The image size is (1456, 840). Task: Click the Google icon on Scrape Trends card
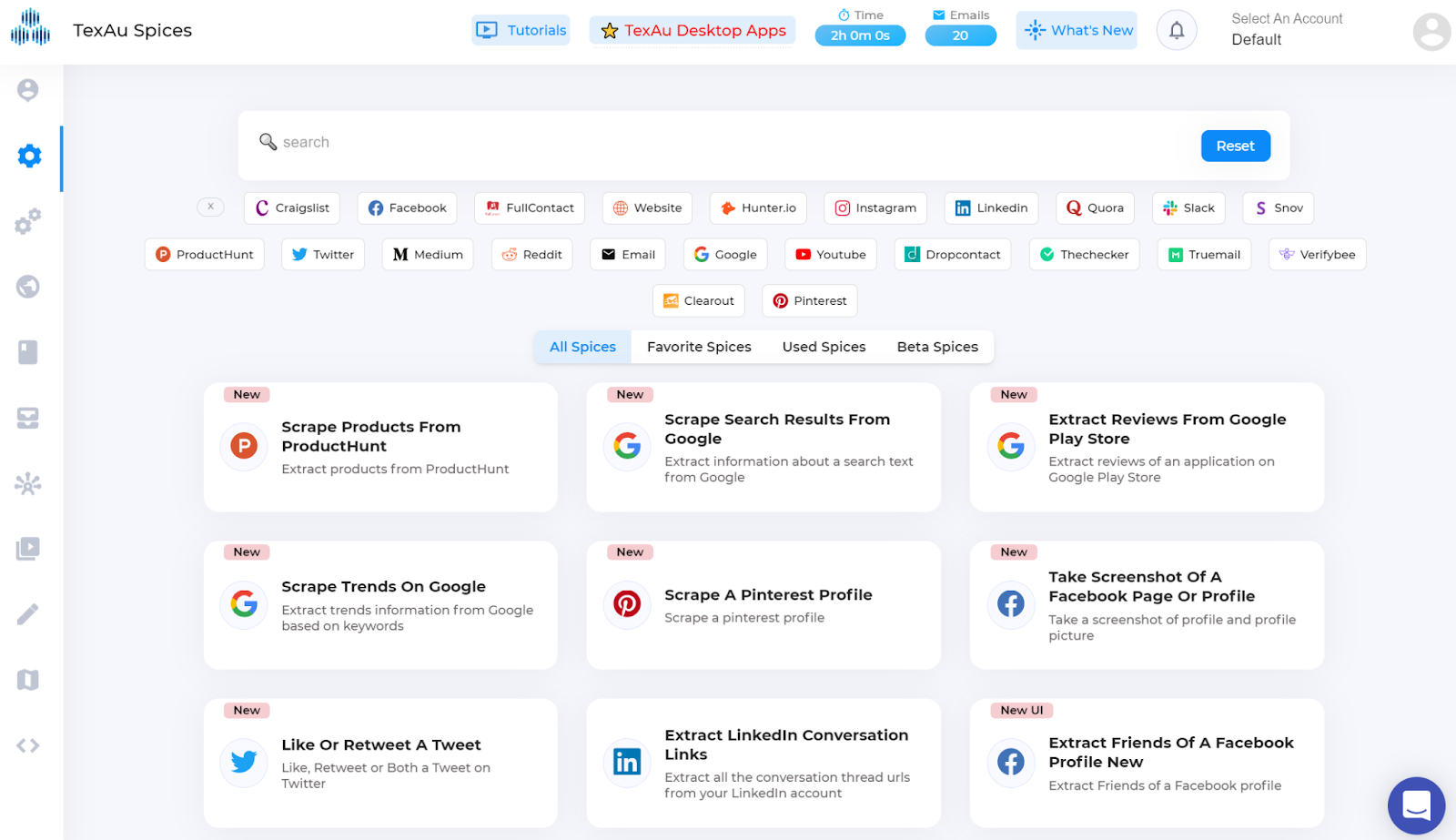[x=244, y=603]
